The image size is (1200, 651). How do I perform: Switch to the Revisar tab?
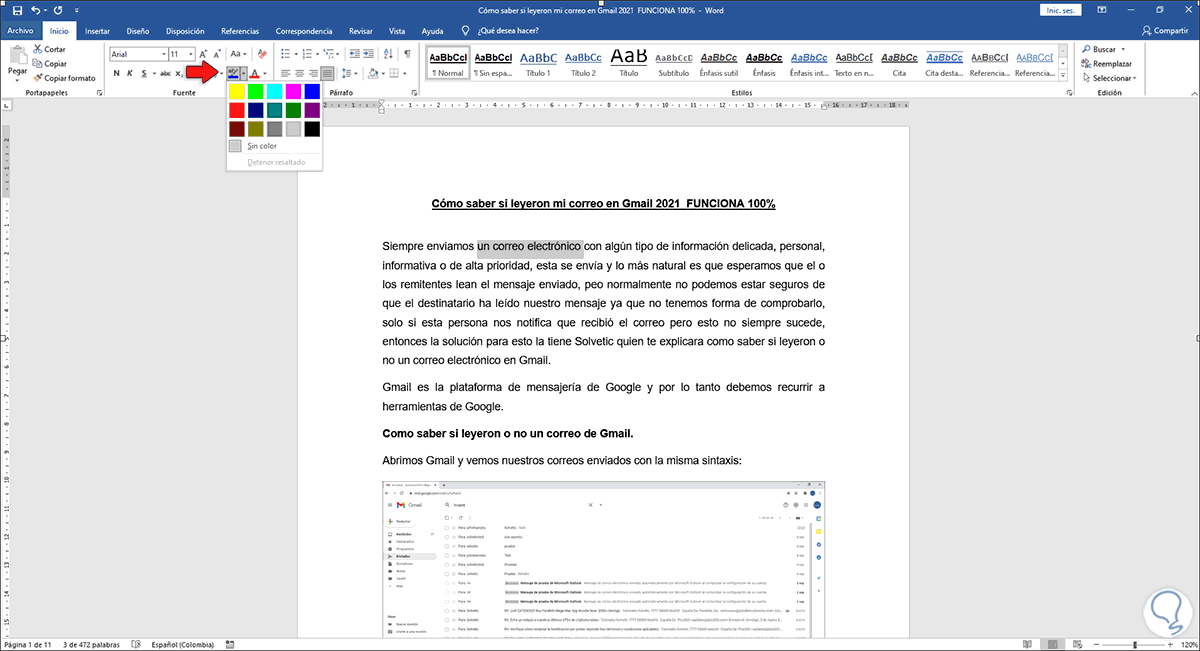tap(361, 31)
